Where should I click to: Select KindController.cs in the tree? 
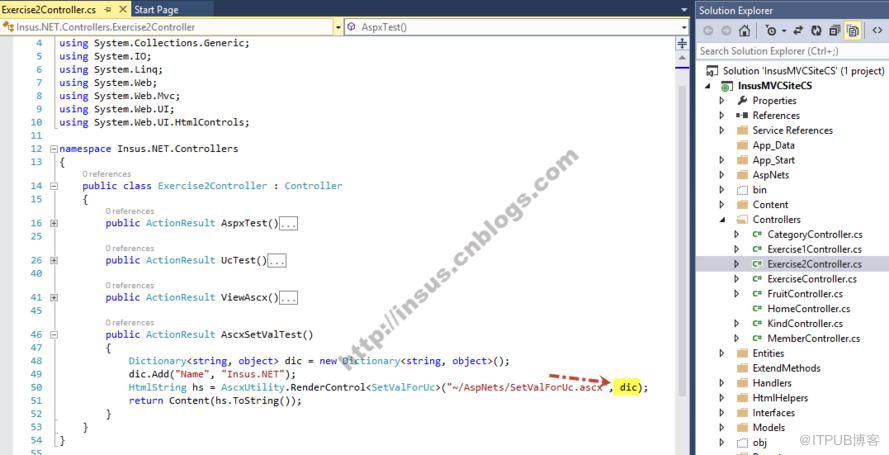(805, 324)
